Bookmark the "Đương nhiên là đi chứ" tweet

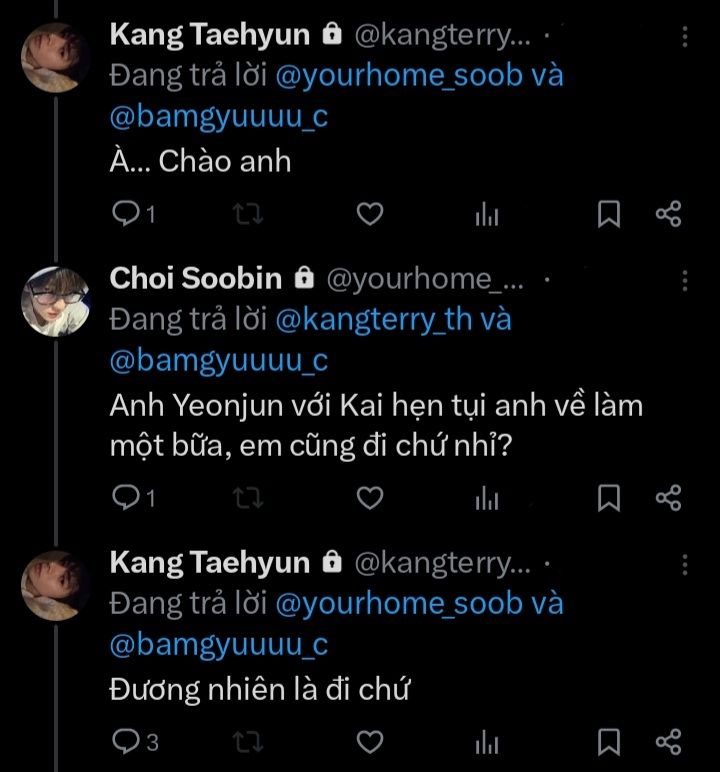(609, 741)
